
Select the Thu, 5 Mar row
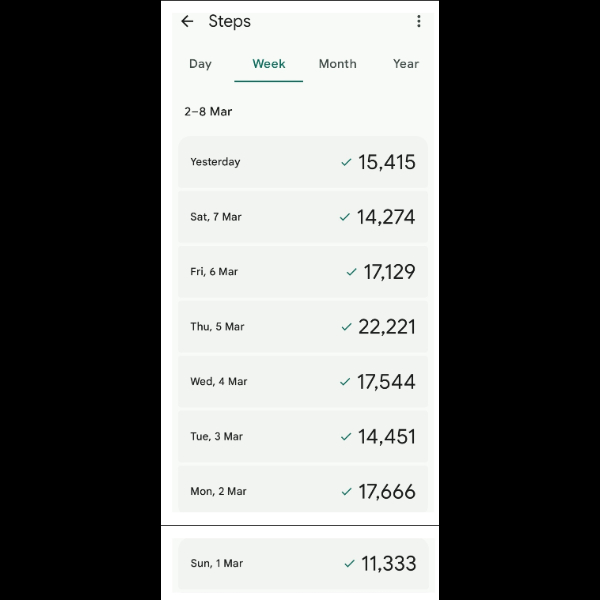(x=302, y=327)
